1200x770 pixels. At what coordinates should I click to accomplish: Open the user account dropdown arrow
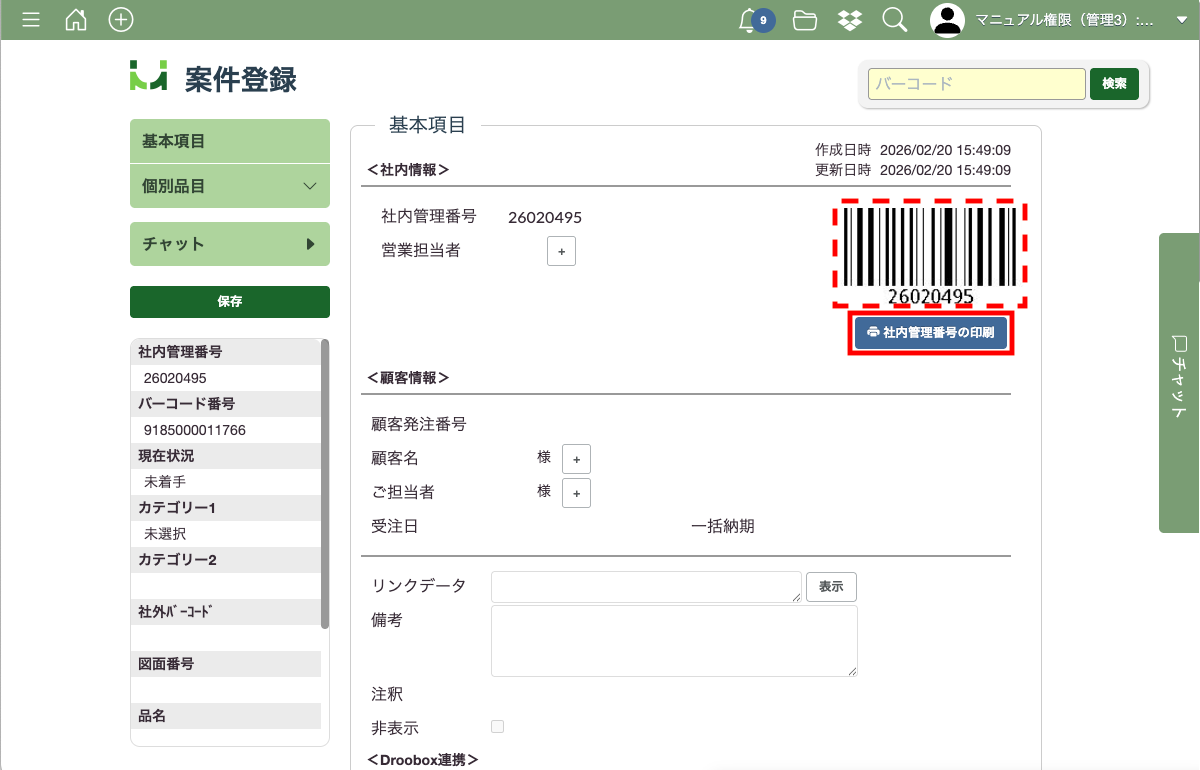(x=1181, y=21)
